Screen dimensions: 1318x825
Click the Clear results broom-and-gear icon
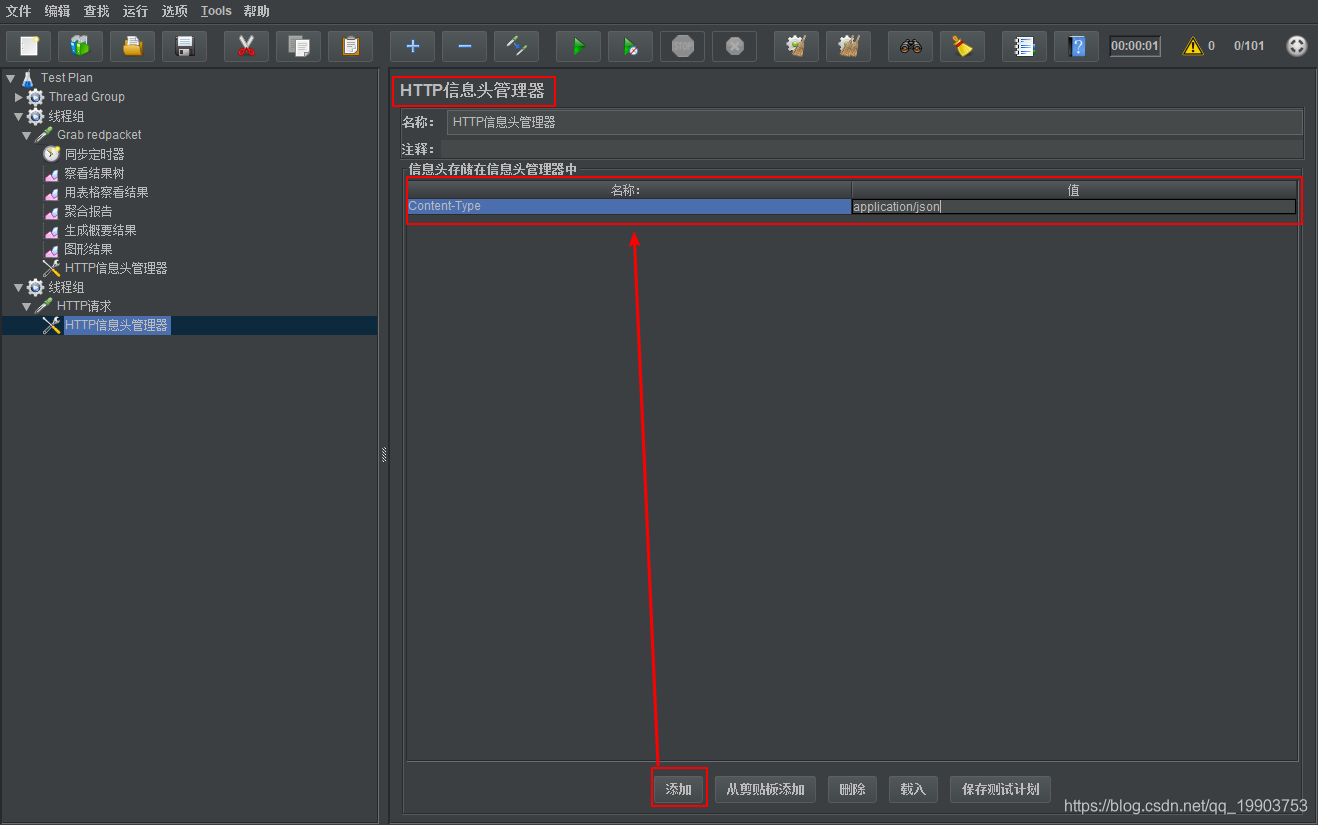(796, 46)
